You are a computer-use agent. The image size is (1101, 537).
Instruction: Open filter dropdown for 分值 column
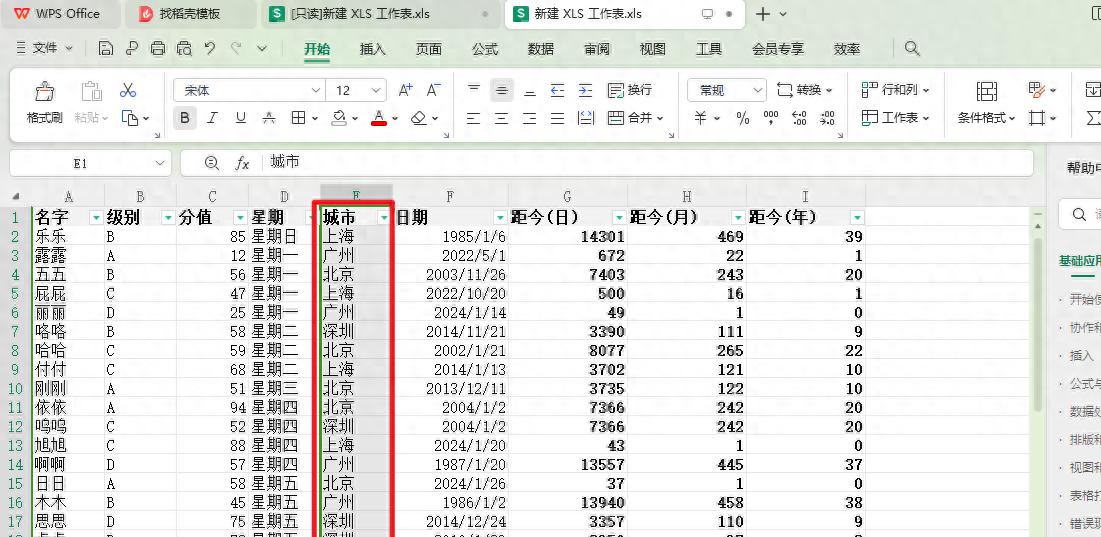[x=240, y=218]
